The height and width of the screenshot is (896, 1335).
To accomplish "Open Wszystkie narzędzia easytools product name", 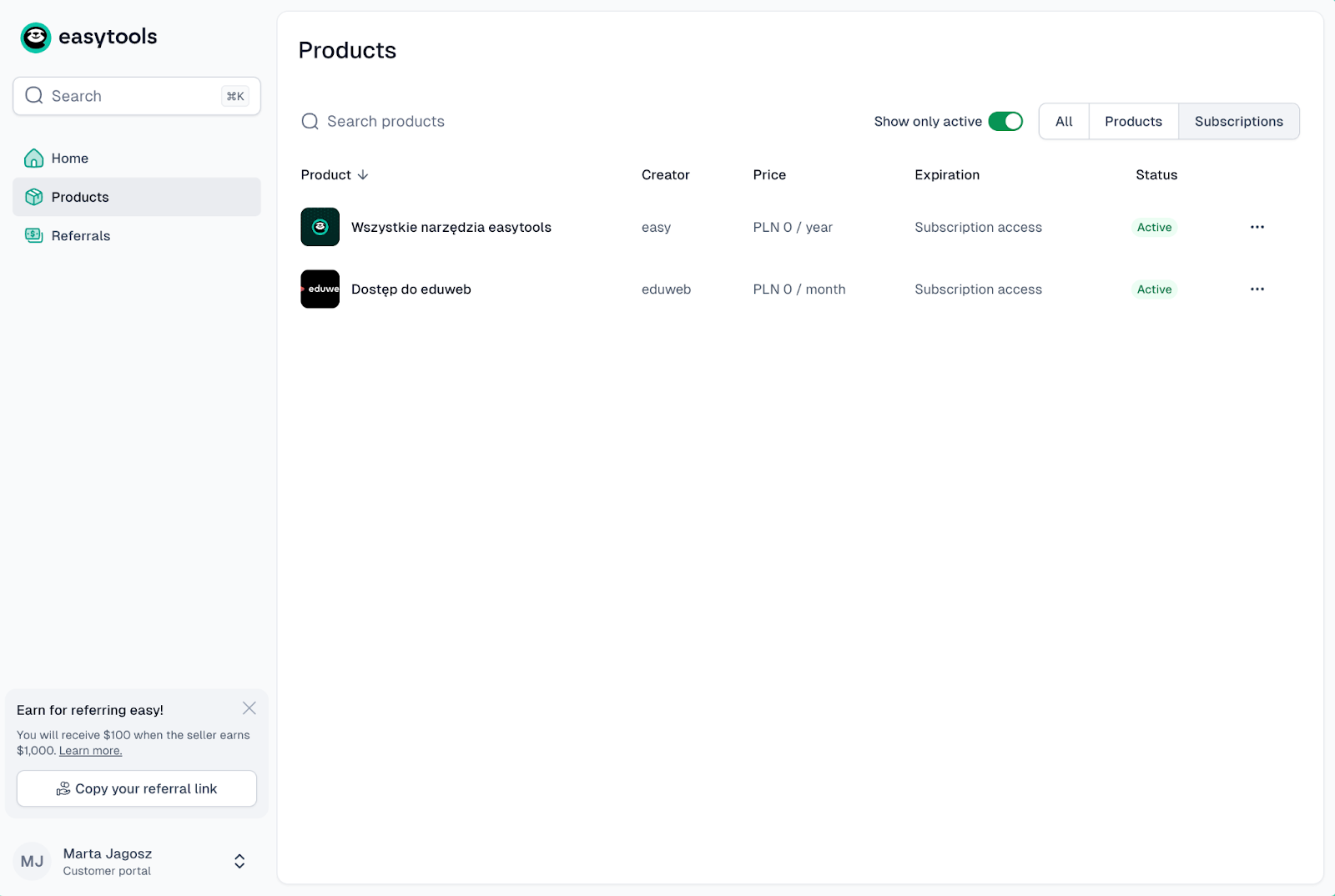I will pos(451,227).
